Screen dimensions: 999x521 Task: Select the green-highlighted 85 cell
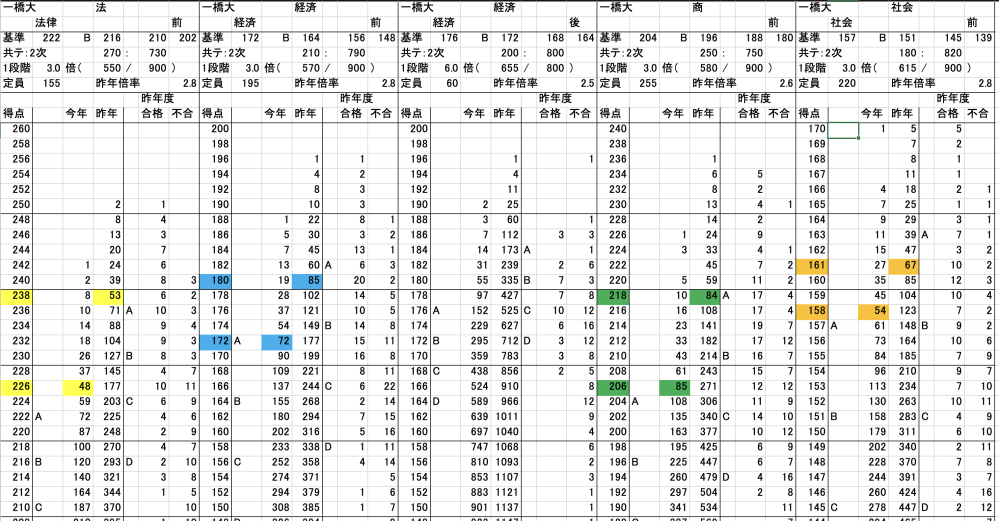pos(674,387)
